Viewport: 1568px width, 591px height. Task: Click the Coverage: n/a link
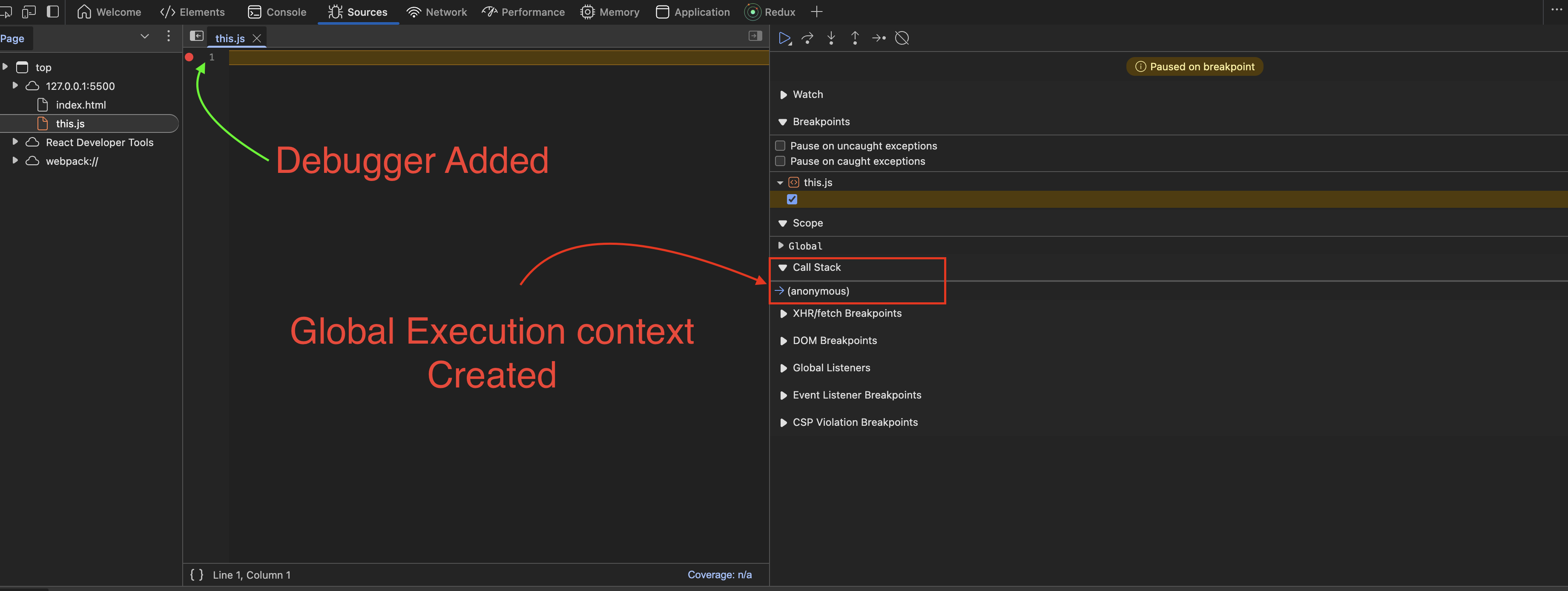click(719, 574)
